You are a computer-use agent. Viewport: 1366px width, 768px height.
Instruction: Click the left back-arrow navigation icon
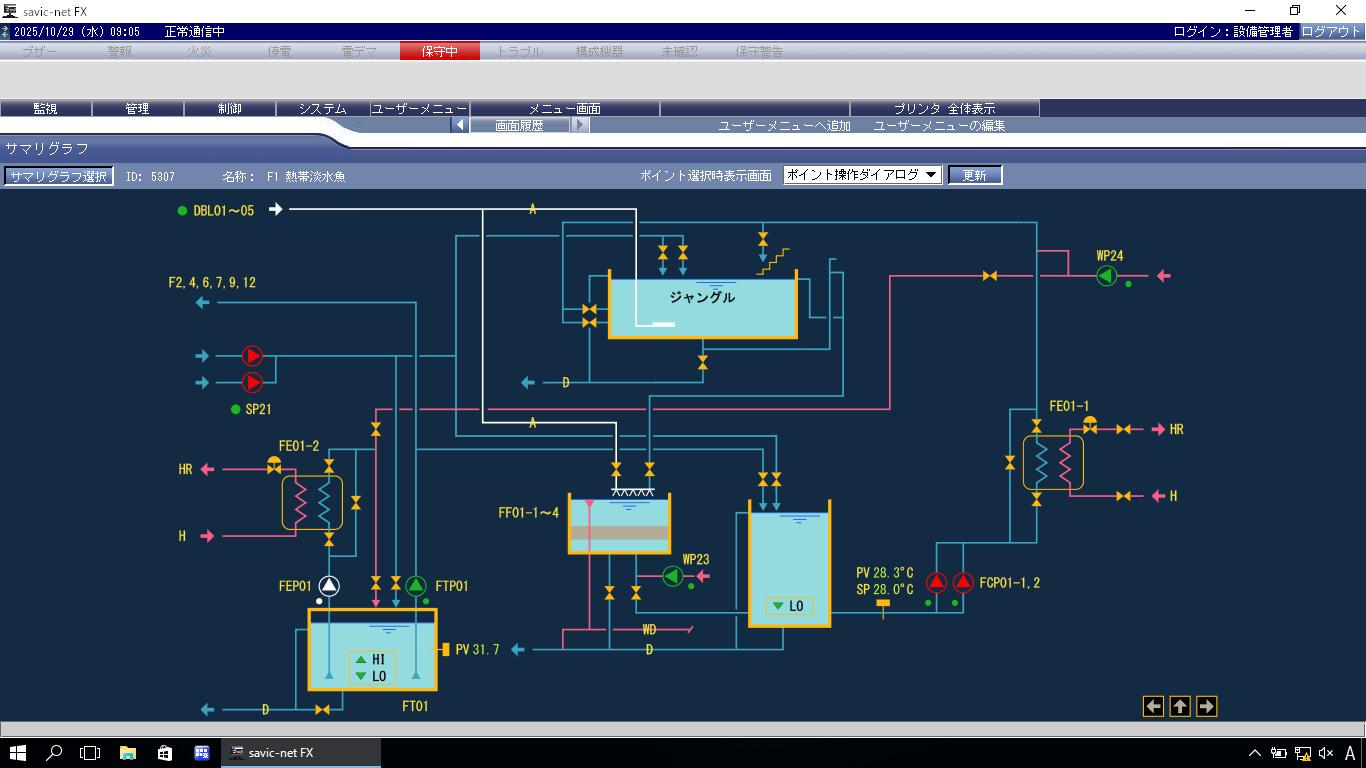tap(1153, 707)
